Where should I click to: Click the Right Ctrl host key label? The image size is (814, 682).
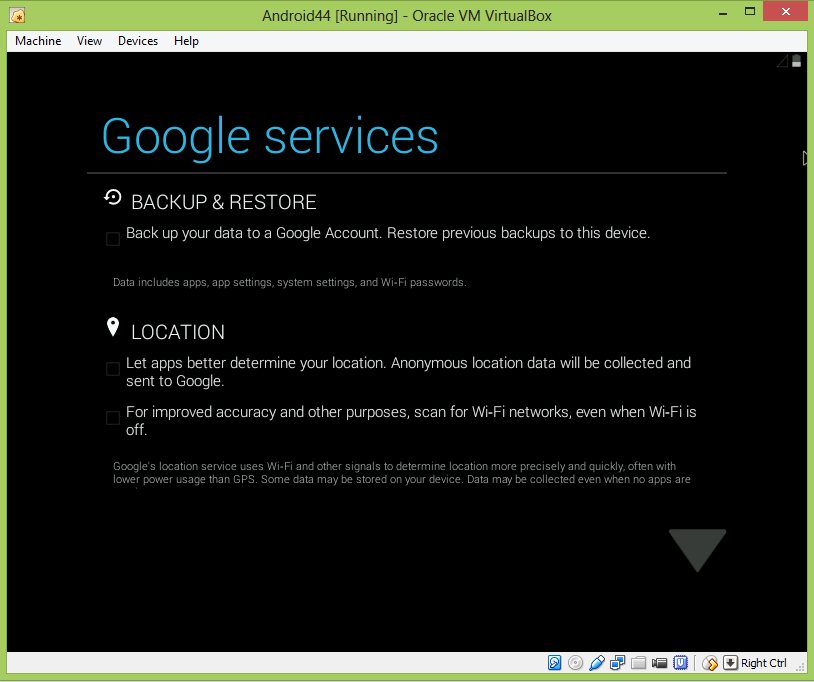pyautogui.click(x=764, y=663)
